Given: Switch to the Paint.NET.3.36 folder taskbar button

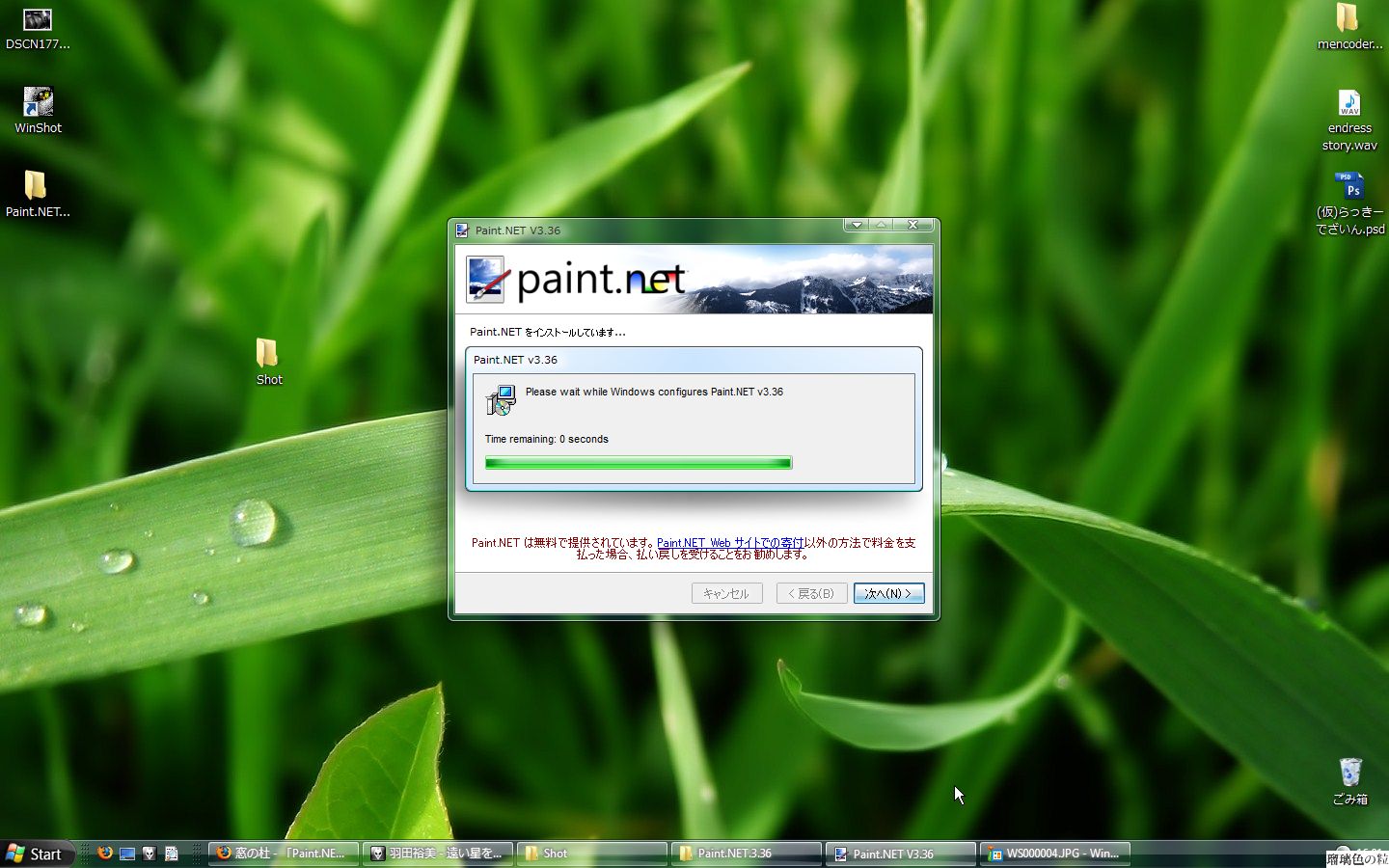Looking at the screenshot, I should (x=747, y=854).
